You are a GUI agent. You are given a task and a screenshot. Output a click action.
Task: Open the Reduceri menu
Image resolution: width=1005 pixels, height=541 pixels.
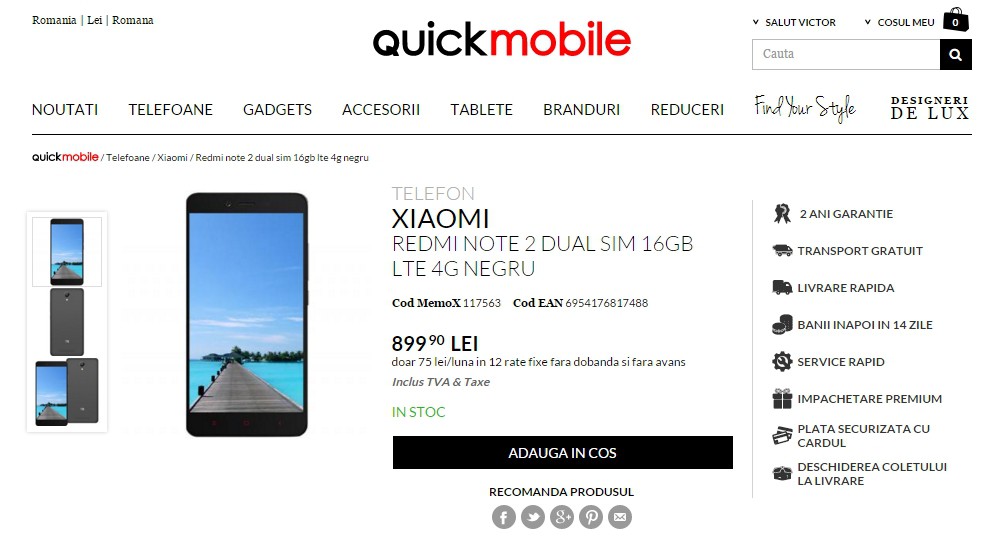(x=687, y=110)
